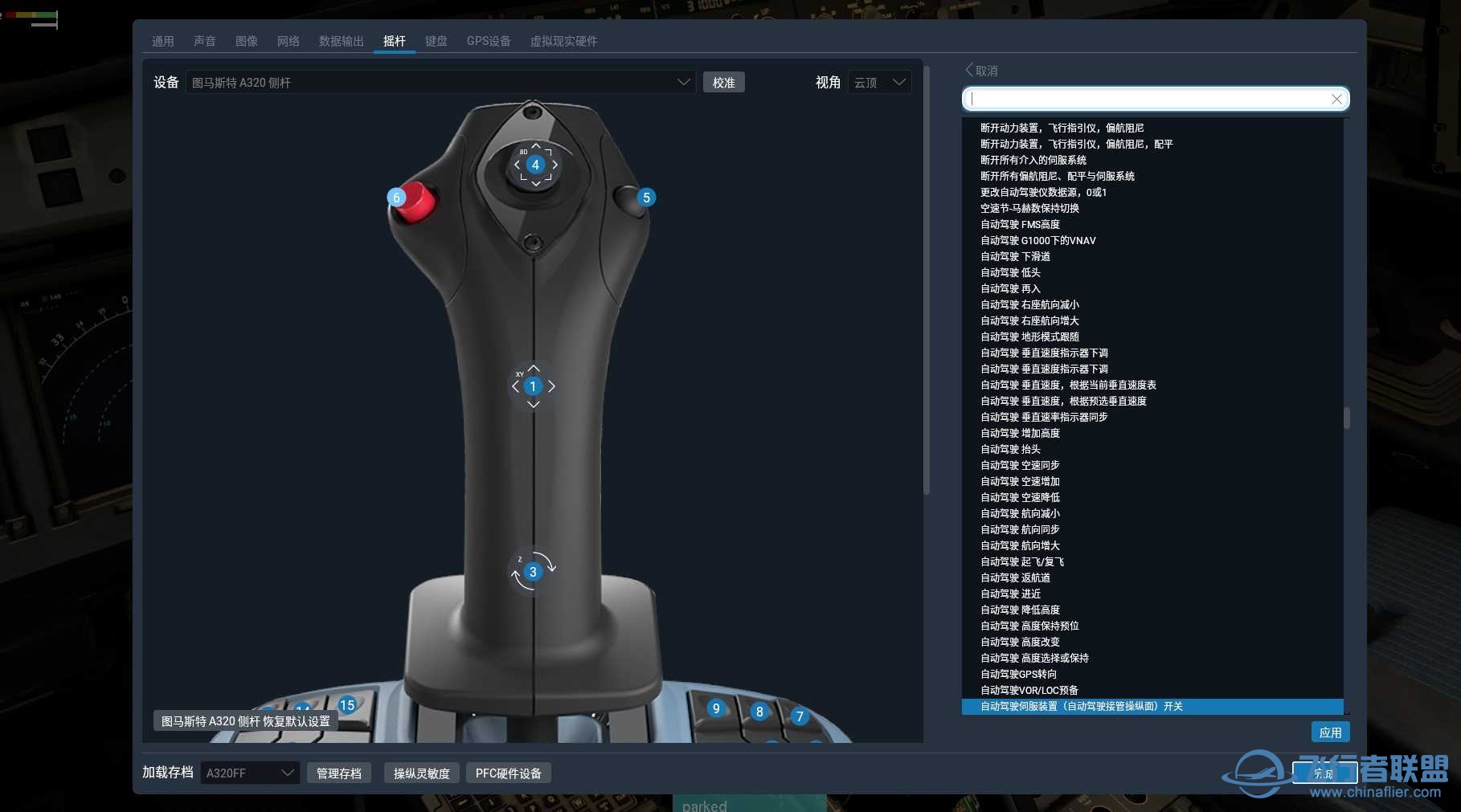Open the 视角 view dropdown
The width and height of the screenshot is (1461, 812).
pos(879,82)
